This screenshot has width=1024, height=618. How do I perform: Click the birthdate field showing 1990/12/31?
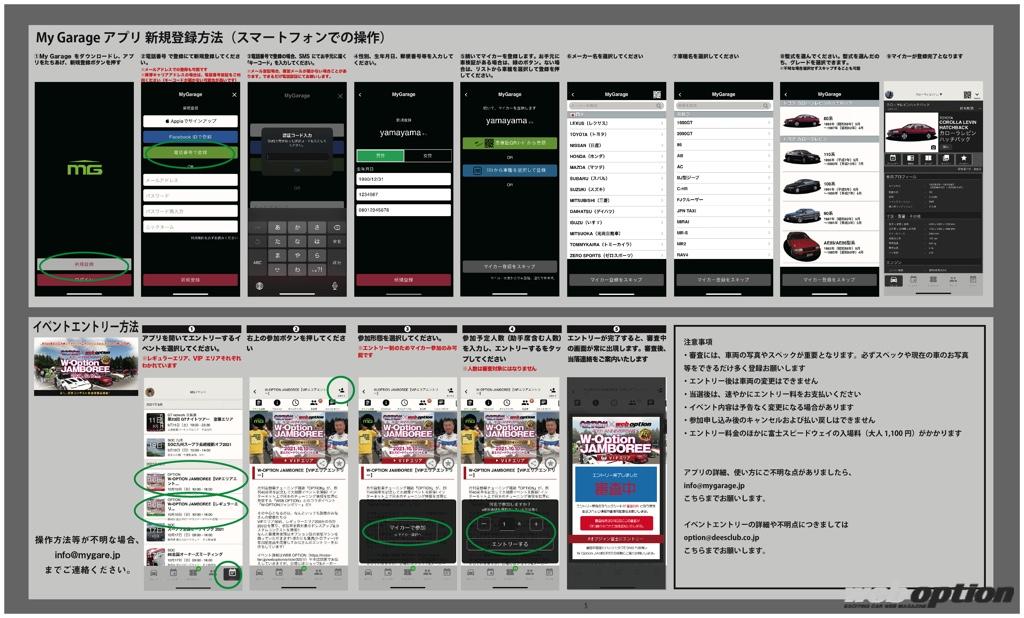404,181
